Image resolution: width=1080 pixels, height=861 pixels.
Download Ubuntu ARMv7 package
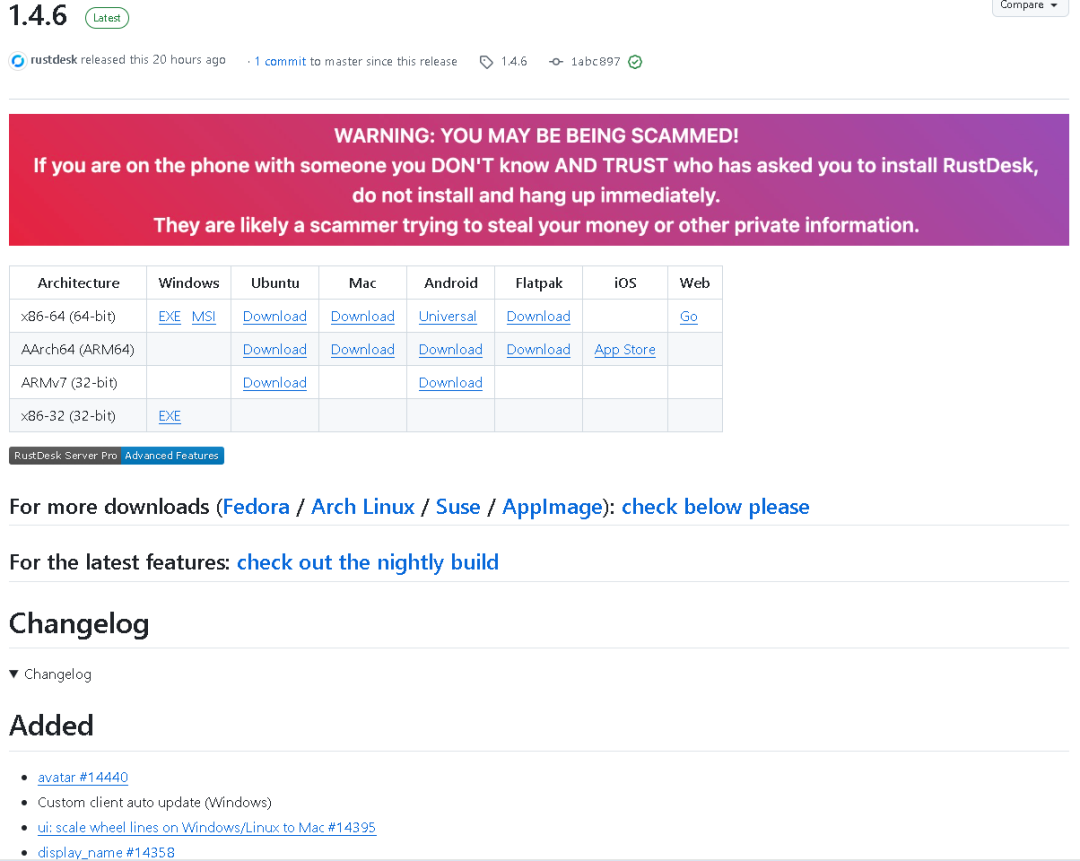pyautogui.click(x=275, y=382)
